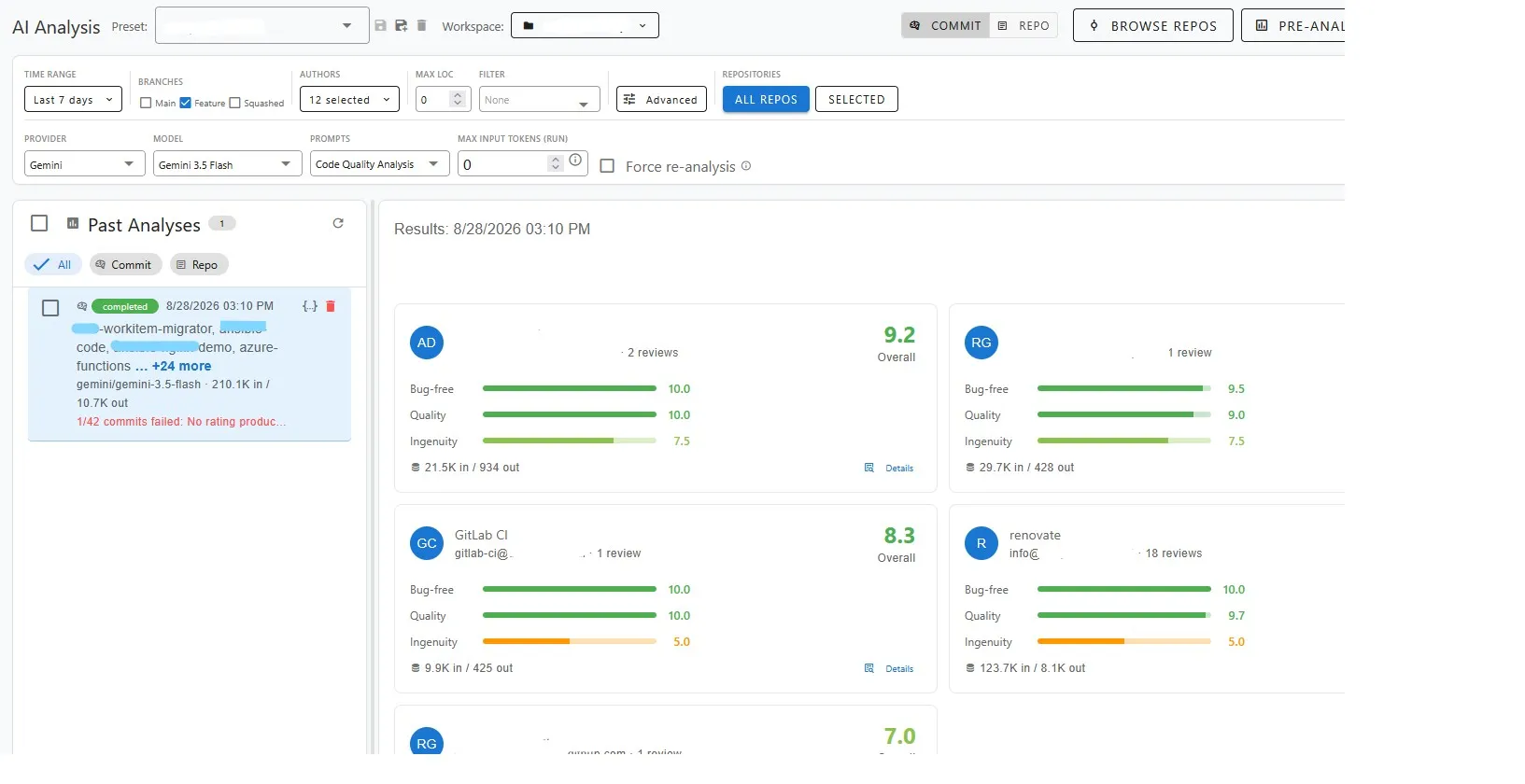Open the Last 7 days time range dropdown
Image resolution: width=1525 pixels, height=784 pixels.
click(x=73, y=99)
